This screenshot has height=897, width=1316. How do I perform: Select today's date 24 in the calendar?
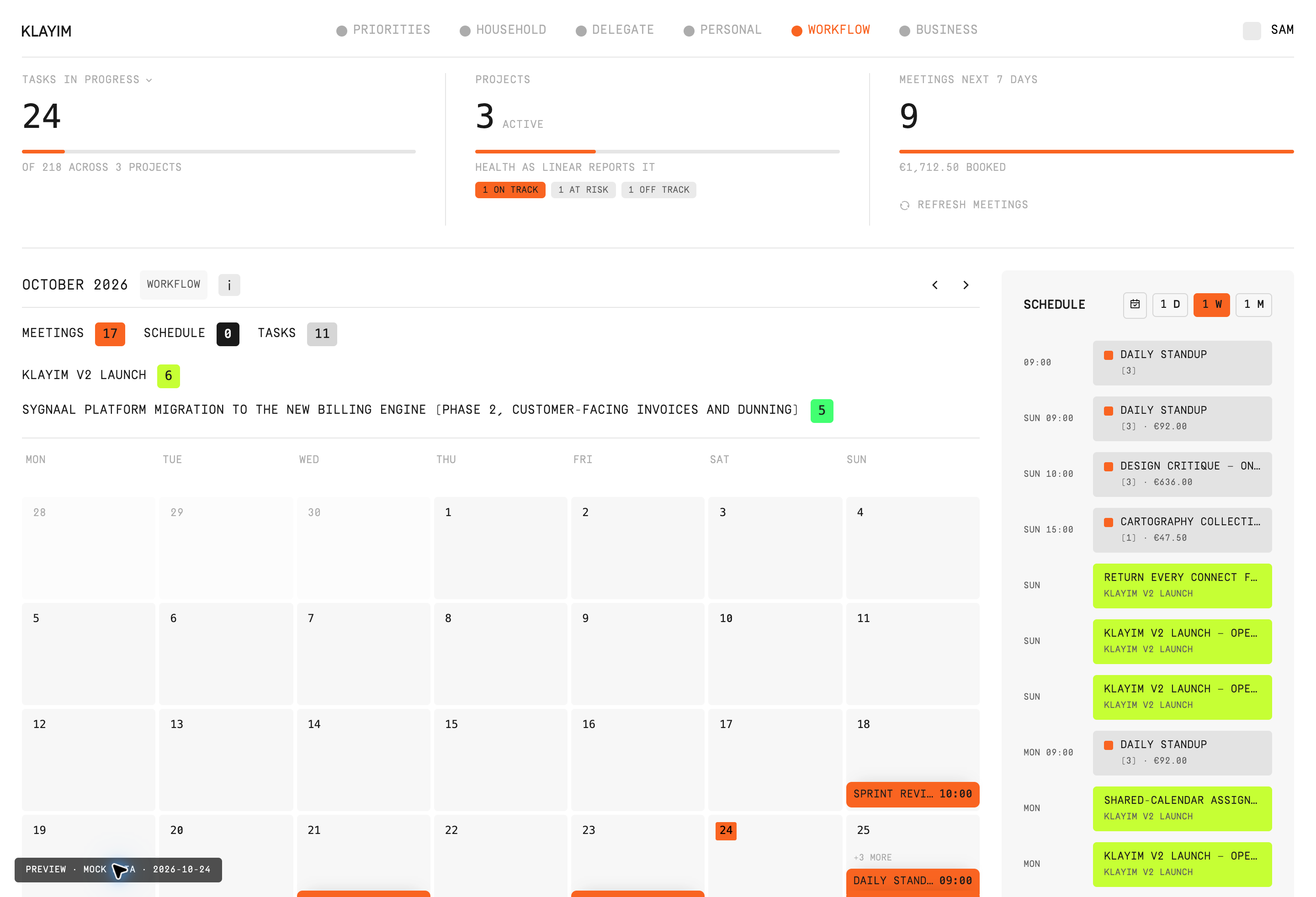pos(726,830)
